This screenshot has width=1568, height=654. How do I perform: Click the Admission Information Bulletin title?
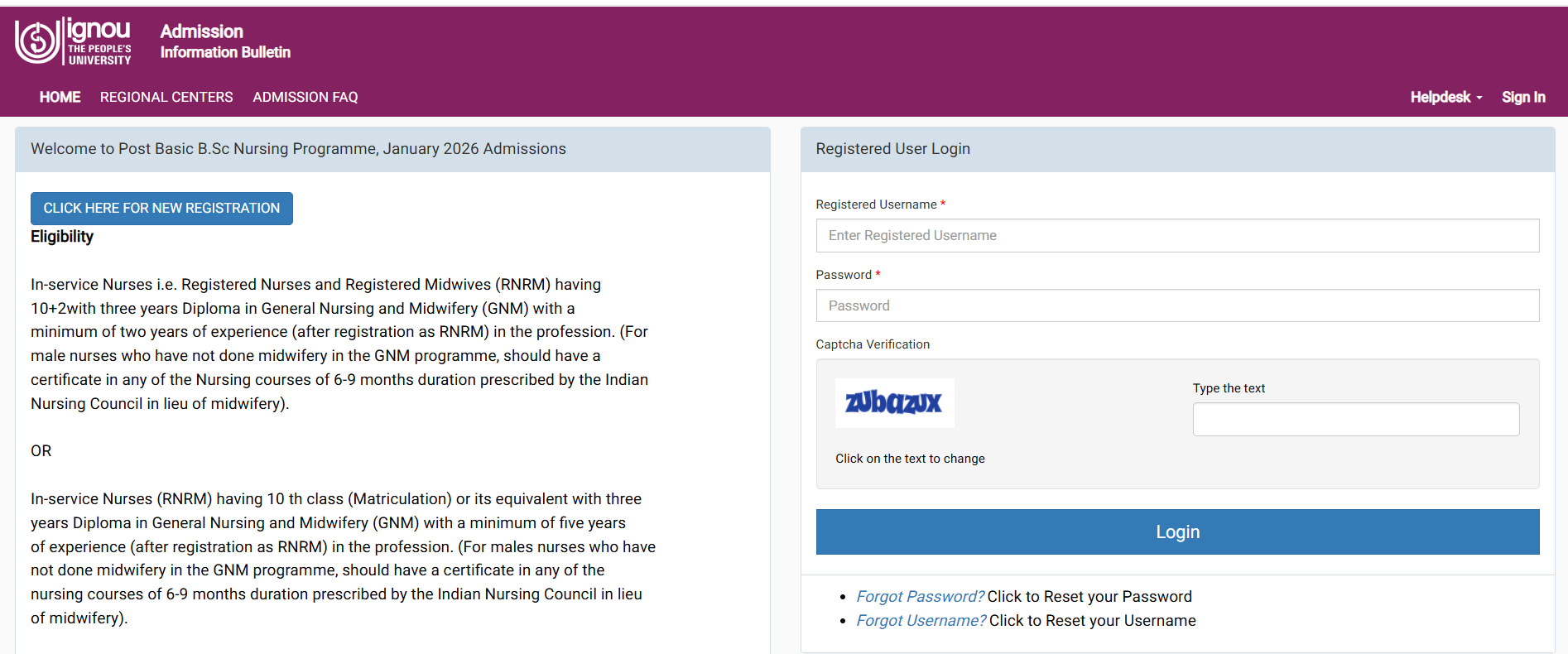(225, 41)
